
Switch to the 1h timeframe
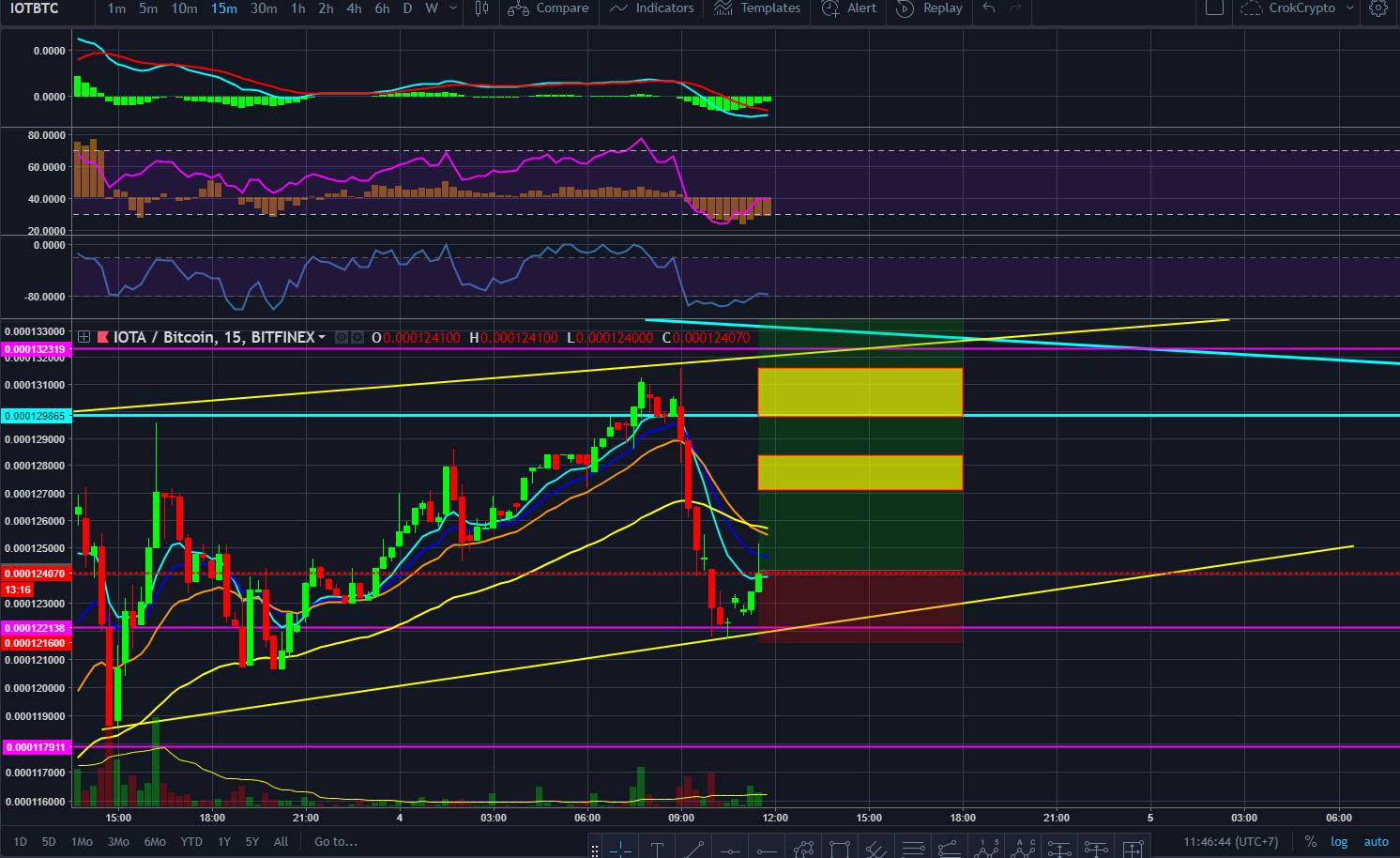[297, 8]
